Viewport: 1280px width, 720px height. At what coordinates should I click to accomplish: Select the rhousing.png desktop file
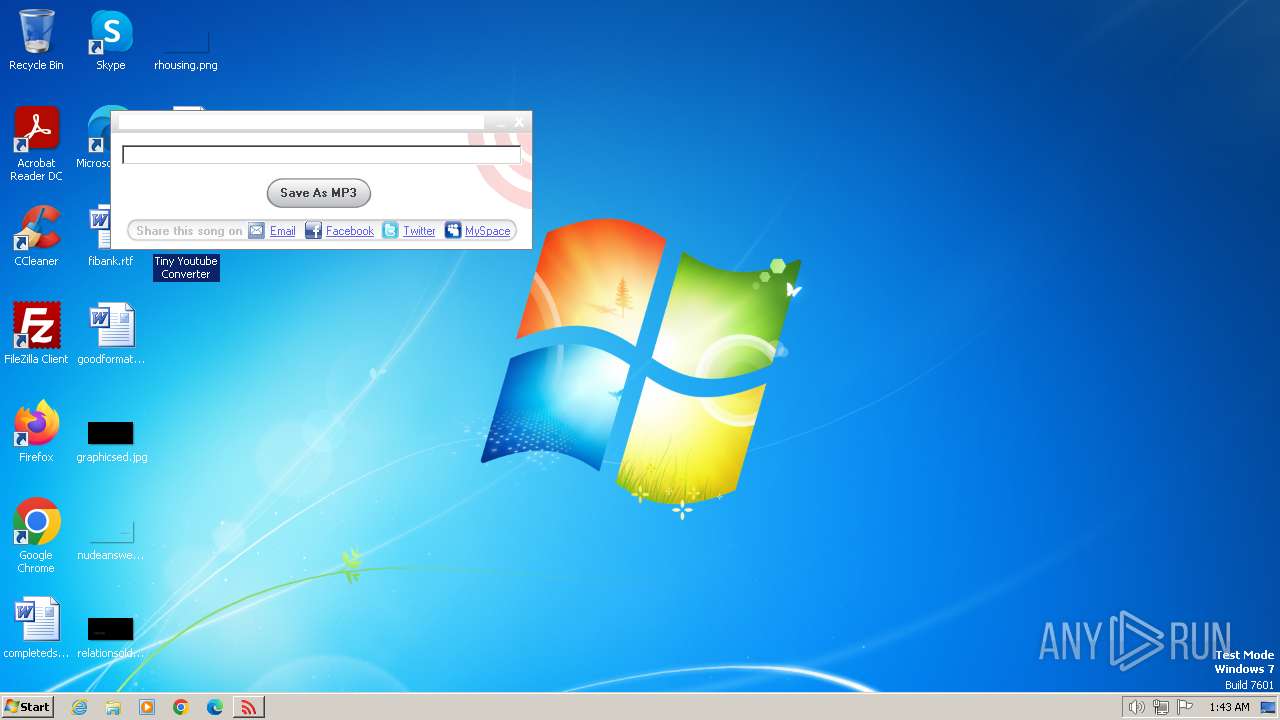[x=186, y=50]
